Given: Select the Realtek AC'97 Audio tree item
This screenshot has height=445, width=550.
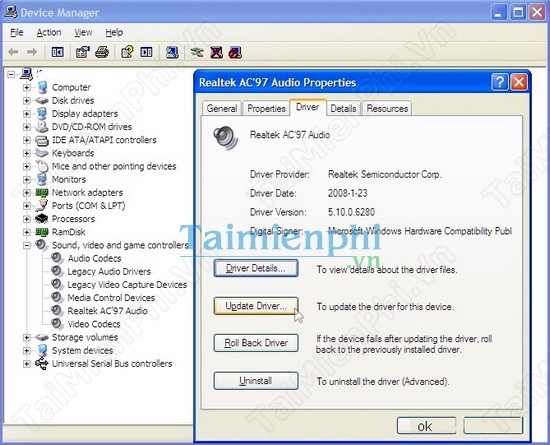Looking at the screenshot, I should click(x=107, y=311).
